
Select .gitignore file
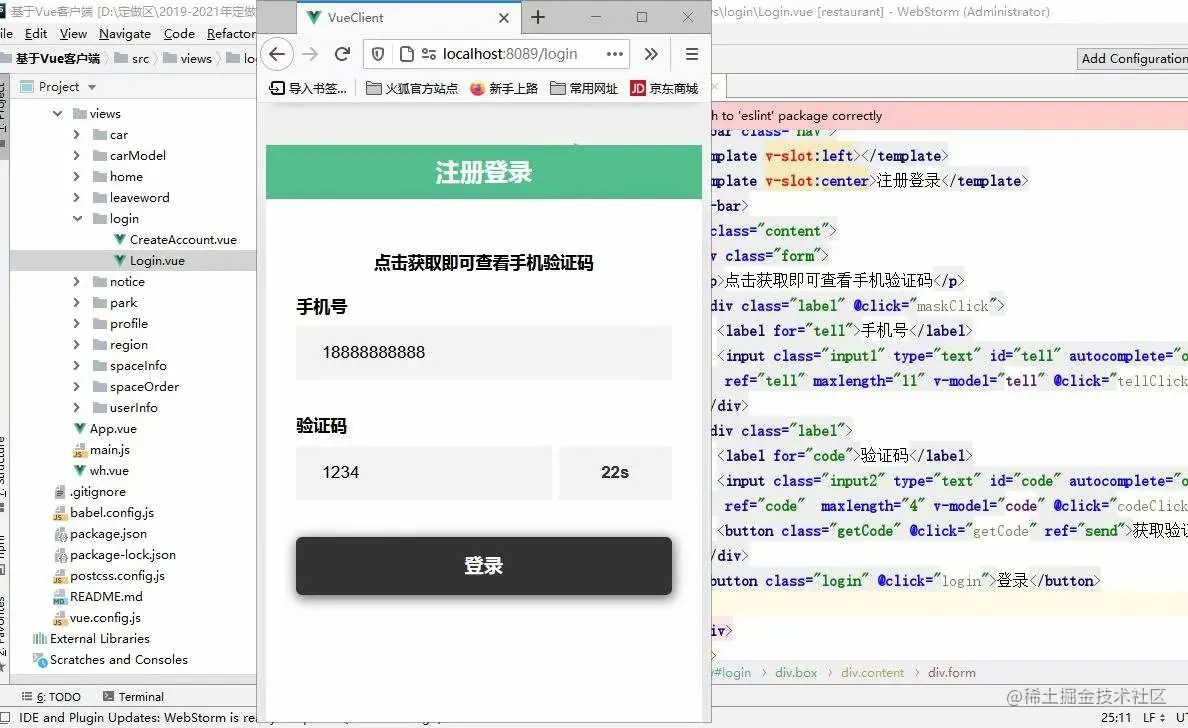89,492
